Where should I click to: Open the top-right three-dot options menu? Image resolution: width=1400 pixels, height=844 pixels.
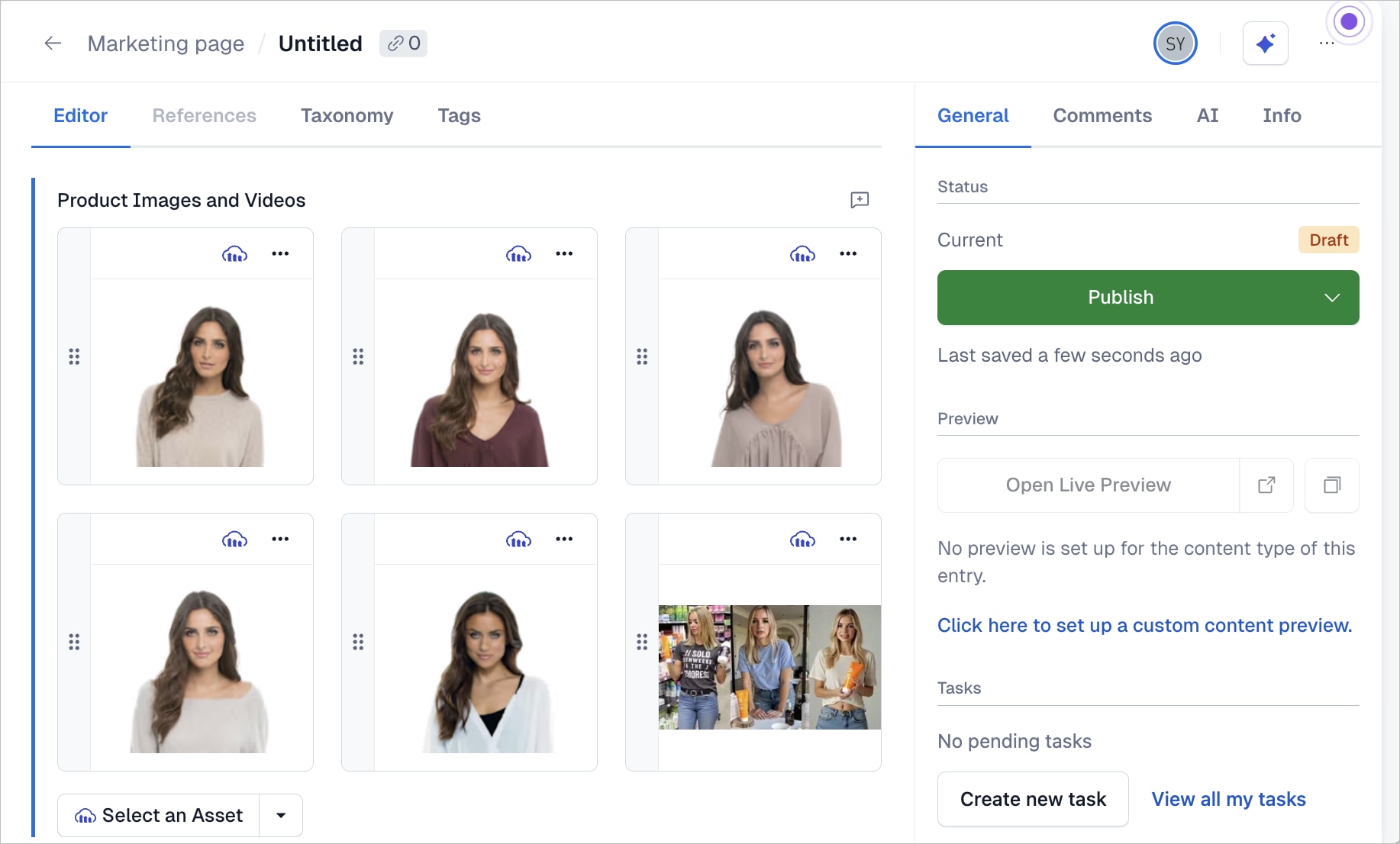click(x=1327, y=43)
